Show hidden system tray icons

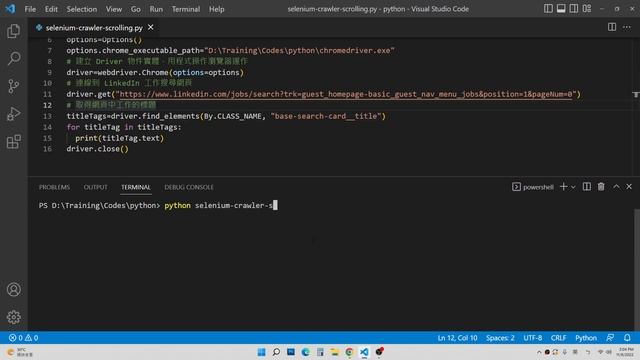click(539, 352)
